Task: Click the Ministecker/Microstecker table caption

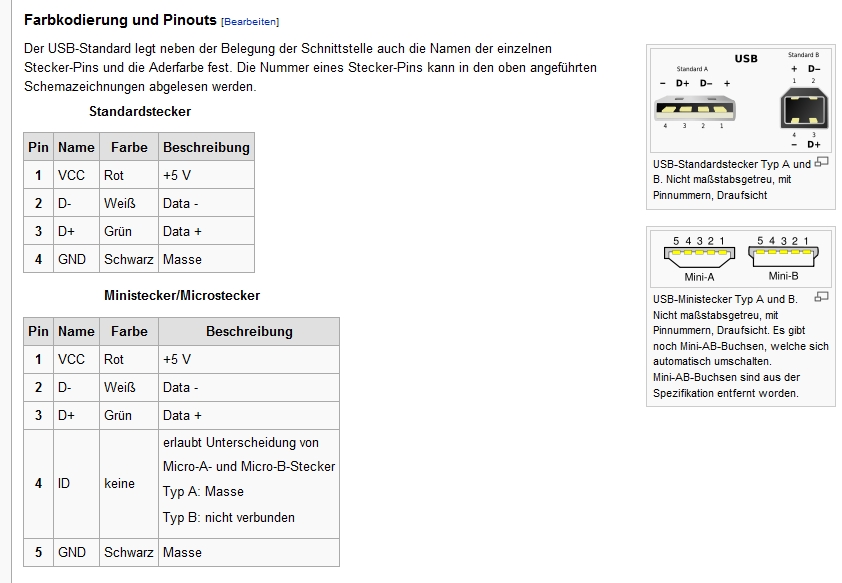Action: (x=182, y=295)
